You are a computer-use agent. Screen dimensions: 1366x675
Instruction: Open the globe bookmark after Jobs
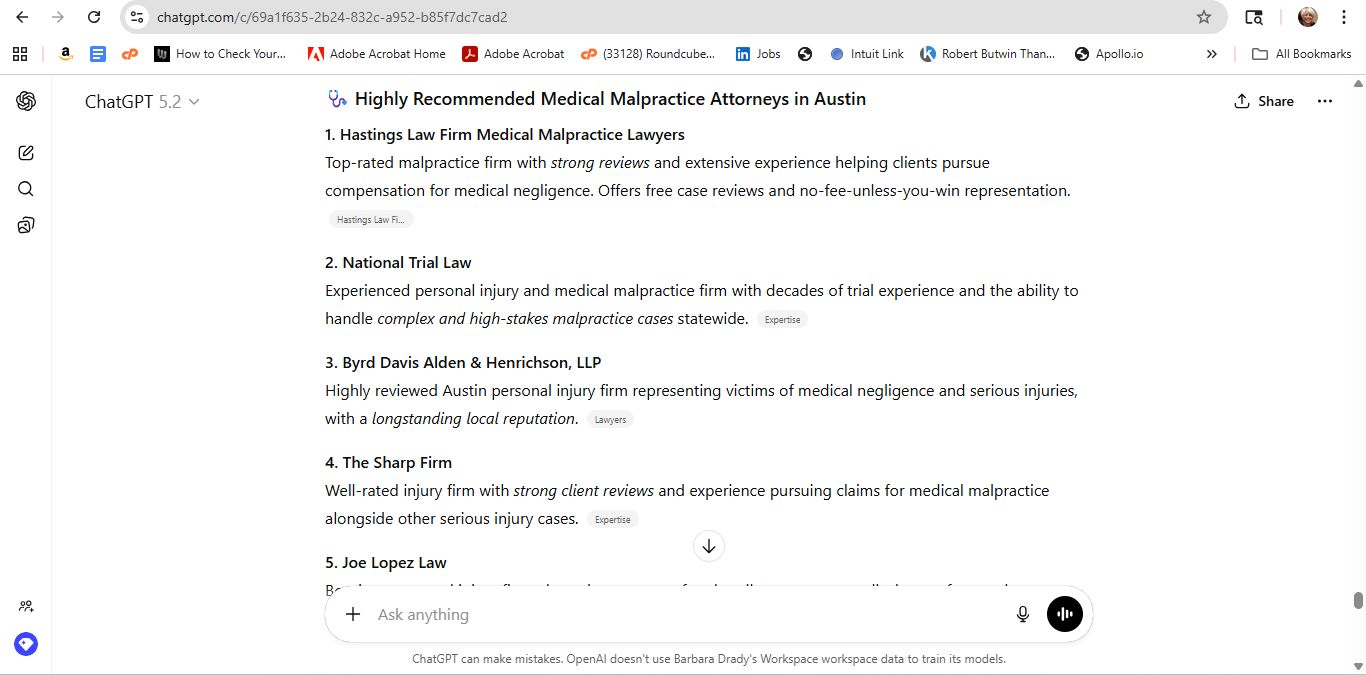(805, 54)
